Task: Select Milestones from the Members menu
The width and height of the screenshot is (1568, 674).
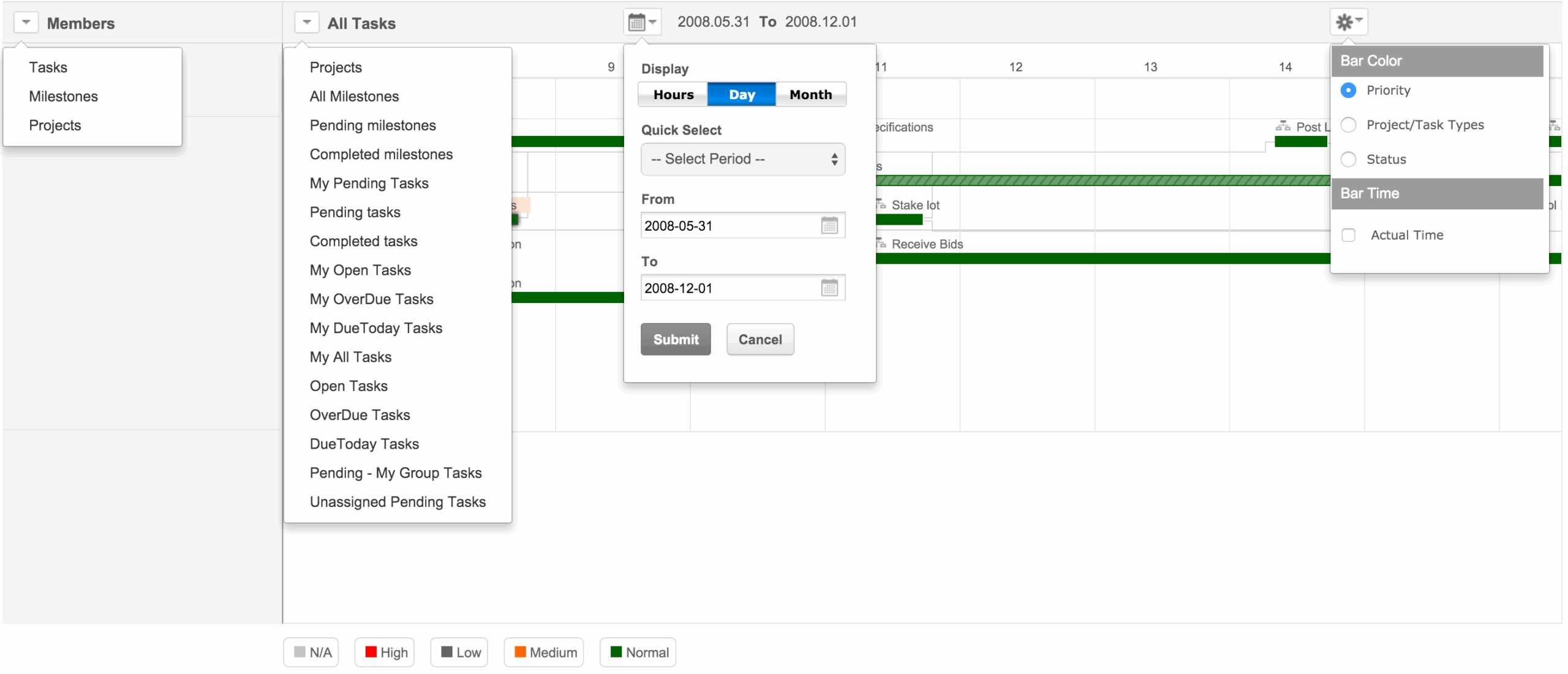Action: tap(63, 96)
